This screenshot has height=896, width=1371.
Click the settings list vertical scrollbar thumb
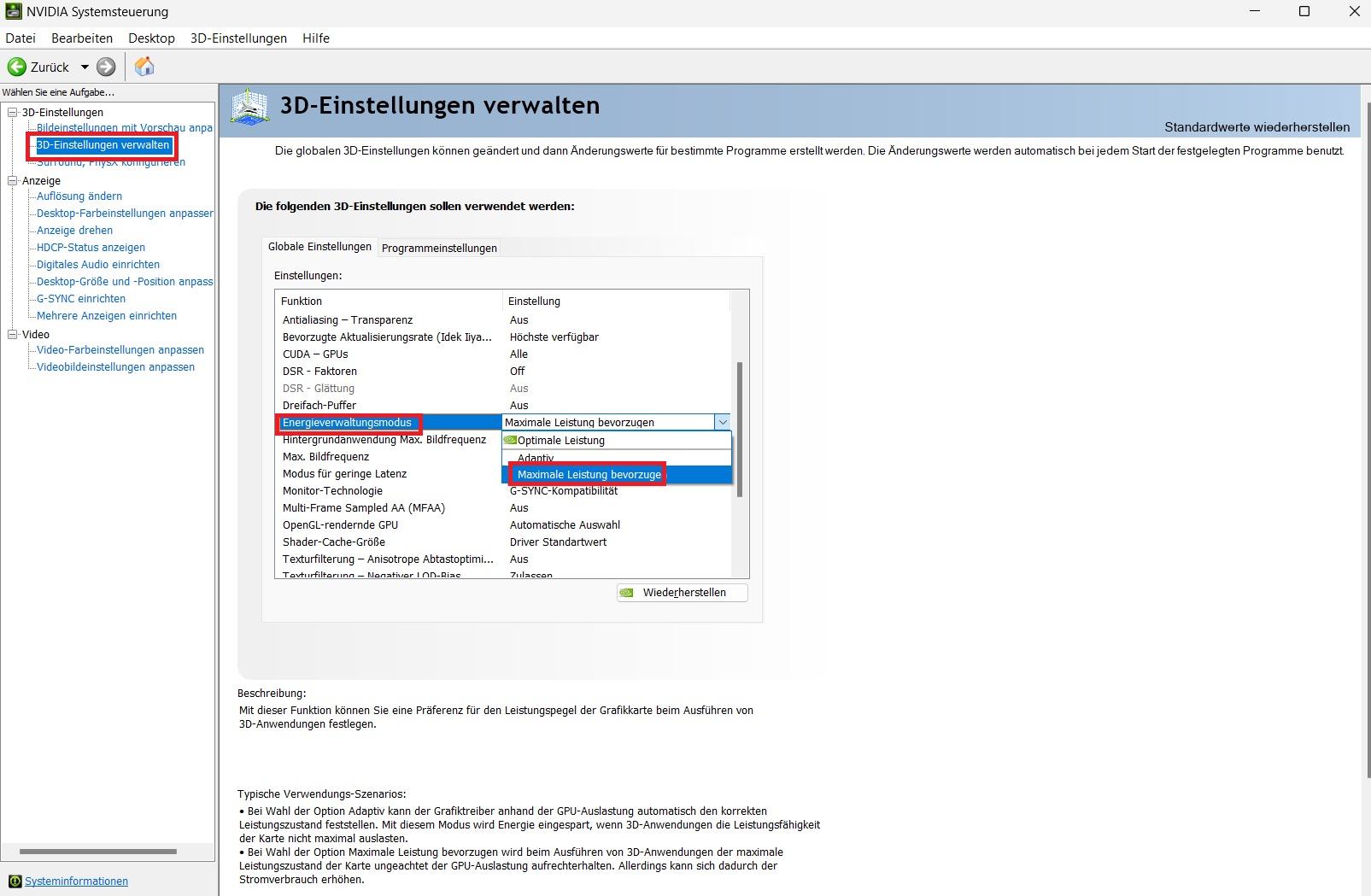coord(740,429)
